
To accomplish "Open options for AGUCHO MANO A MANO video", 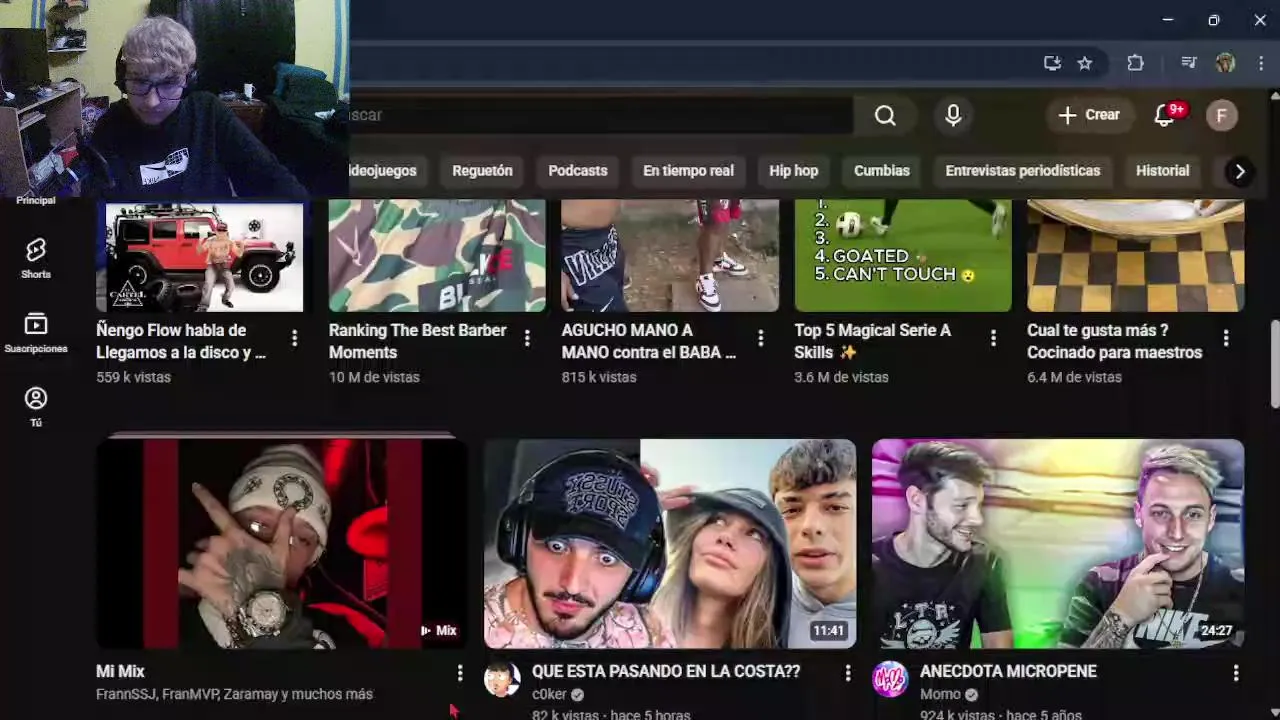I will tap(760, 339).
